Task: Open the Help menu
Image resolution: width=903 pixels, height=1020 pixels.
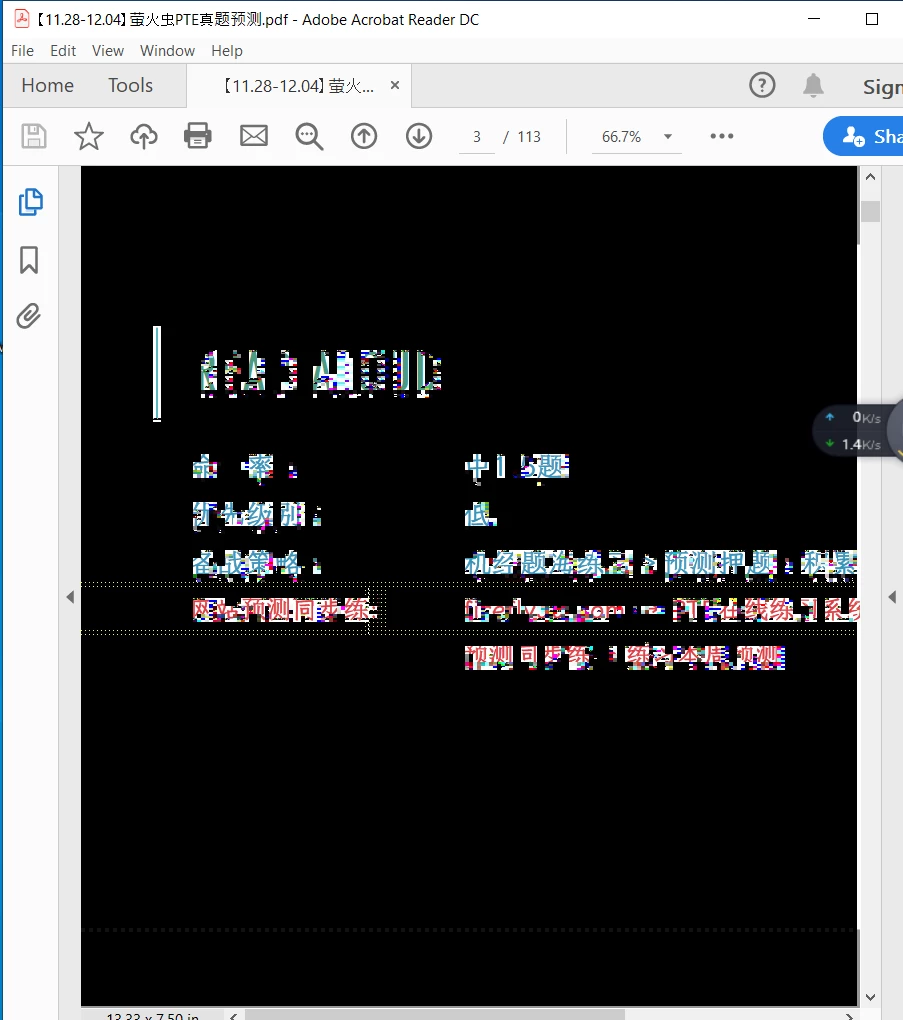Action: tap(227, 51)
